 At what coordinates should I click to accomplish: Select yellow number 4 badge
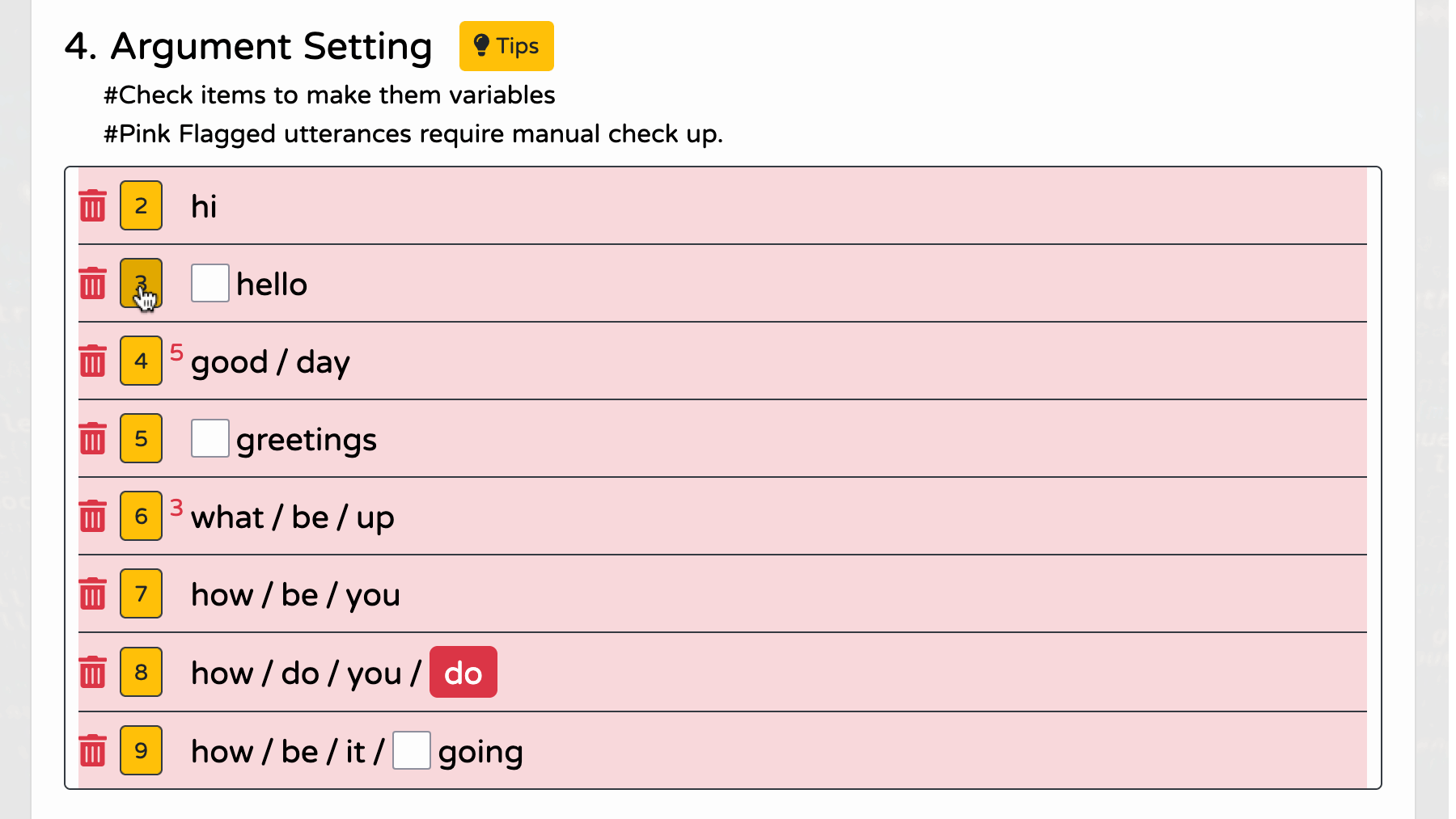pyautogui.click(x=141, y=361)
